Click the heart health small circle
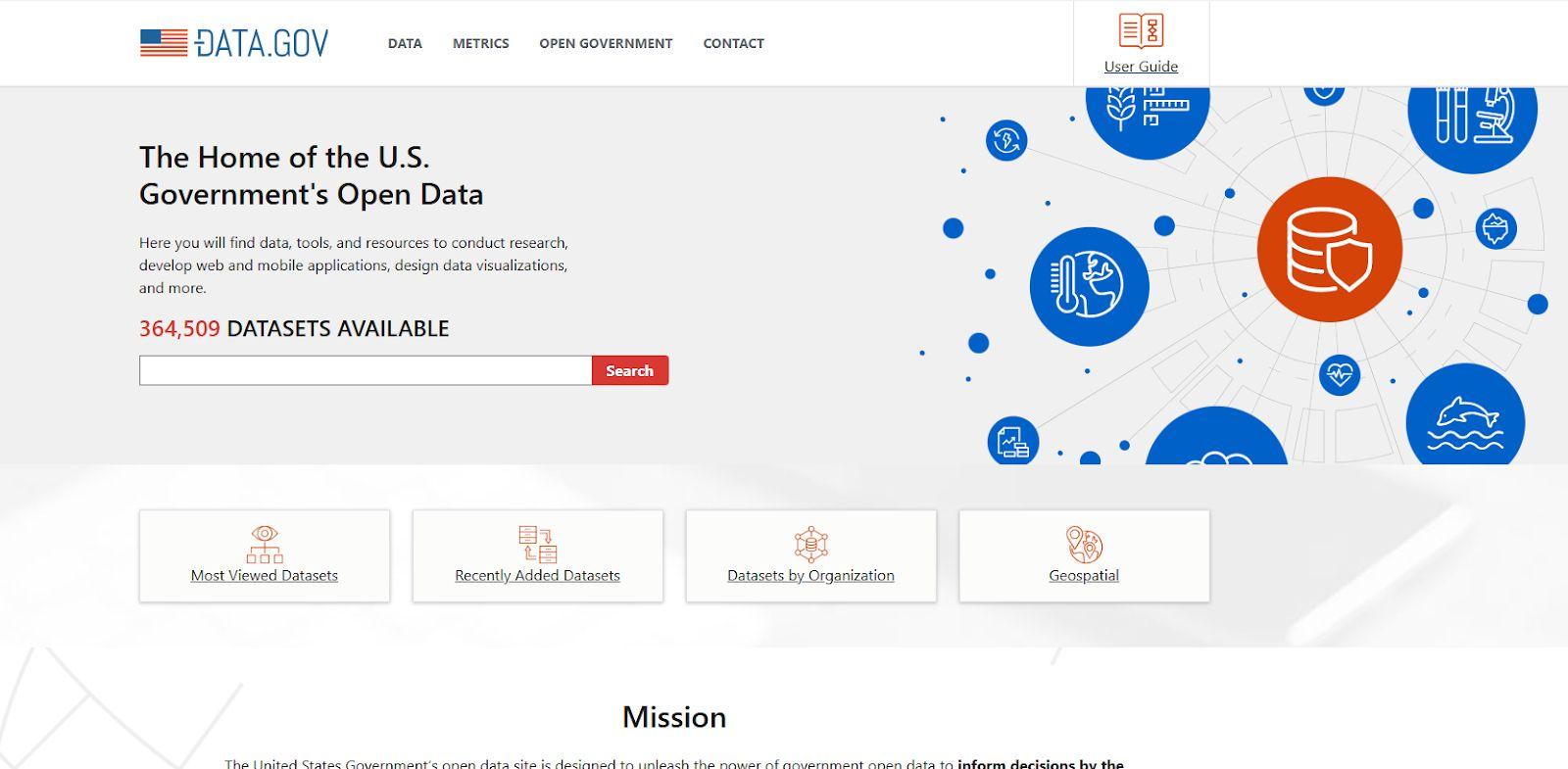The height and width of the screenshot is (769, 1568). pos(1339,374)
